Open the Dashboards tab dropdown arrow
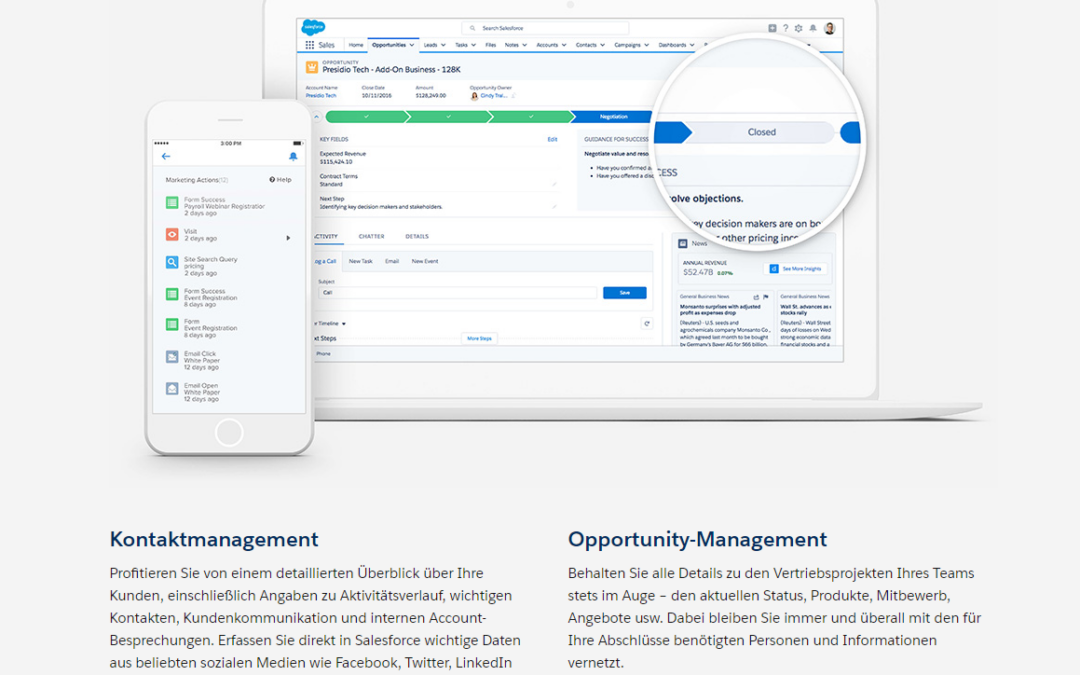This screenshot has width=1080, height=675. click(x=692, y=45)
